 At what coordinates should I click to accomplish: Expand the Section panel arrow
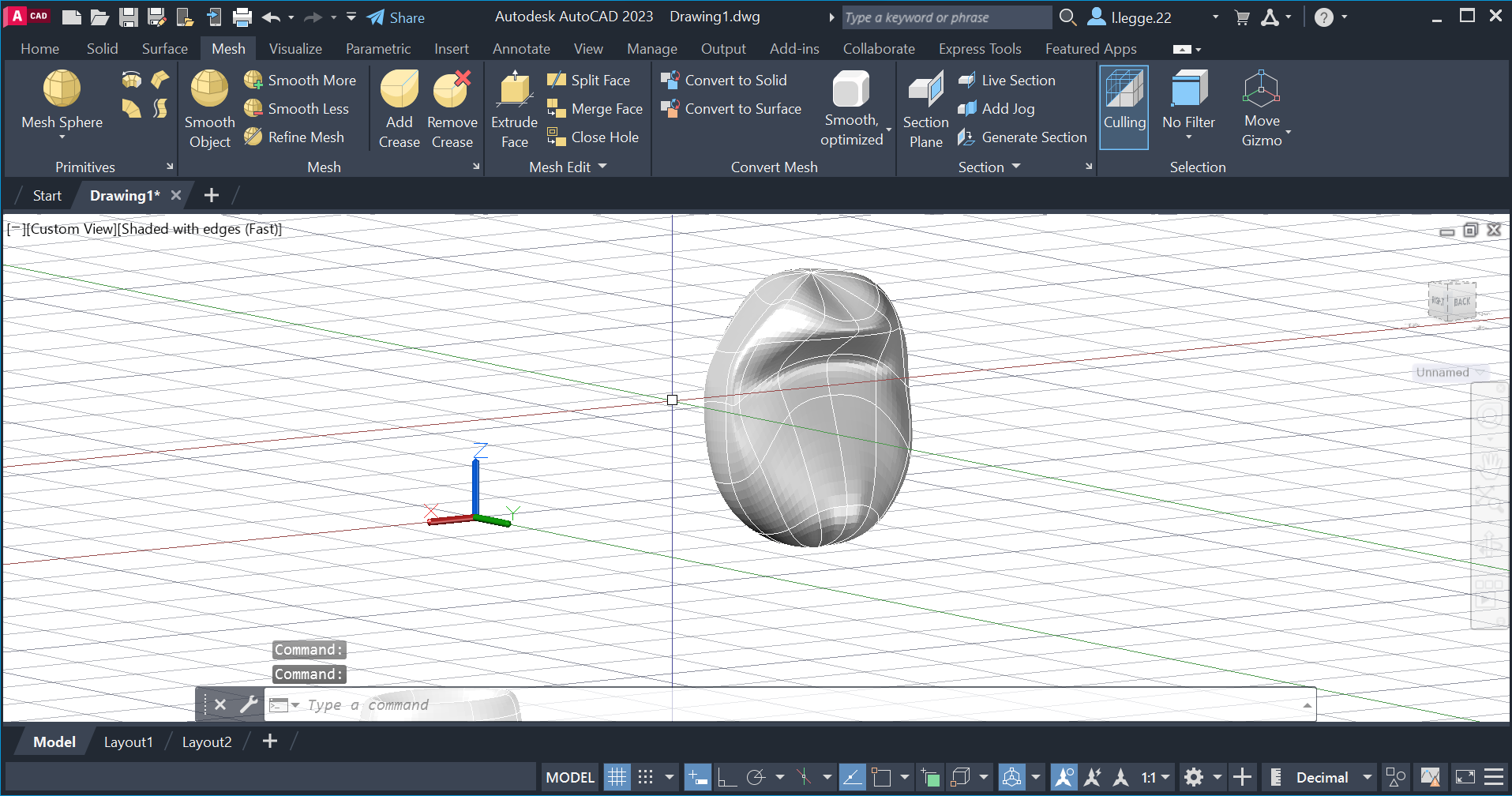[1015, 167]
